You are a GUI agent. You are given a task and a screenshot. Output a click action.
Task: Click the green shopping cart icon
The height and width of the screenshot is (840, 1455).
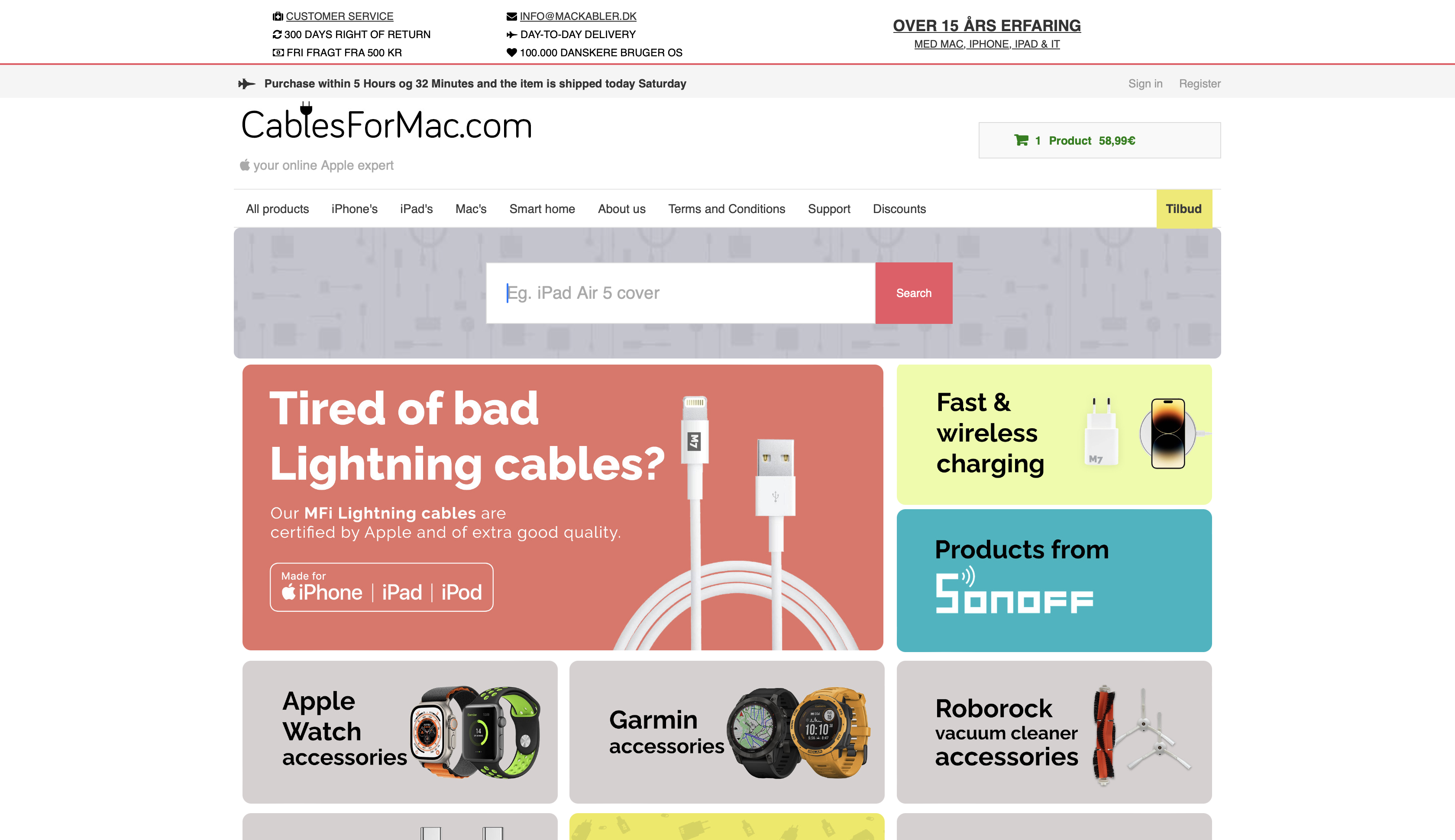tap(1021, 140)
